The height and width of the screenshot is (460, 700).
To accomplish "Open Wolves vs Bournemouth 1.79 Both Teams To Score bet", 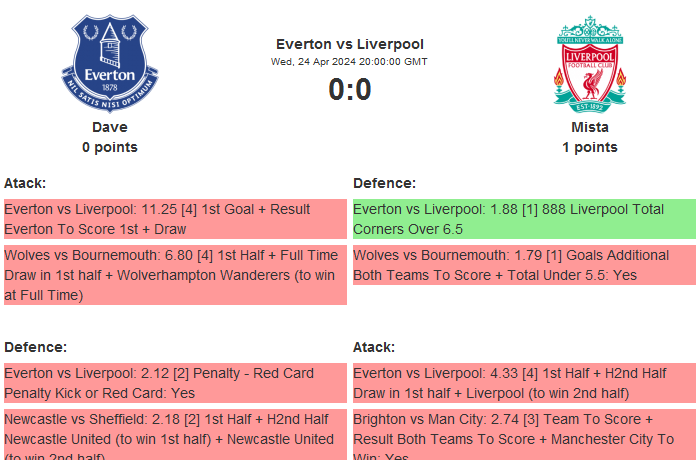I will click(x=523, y=265).
